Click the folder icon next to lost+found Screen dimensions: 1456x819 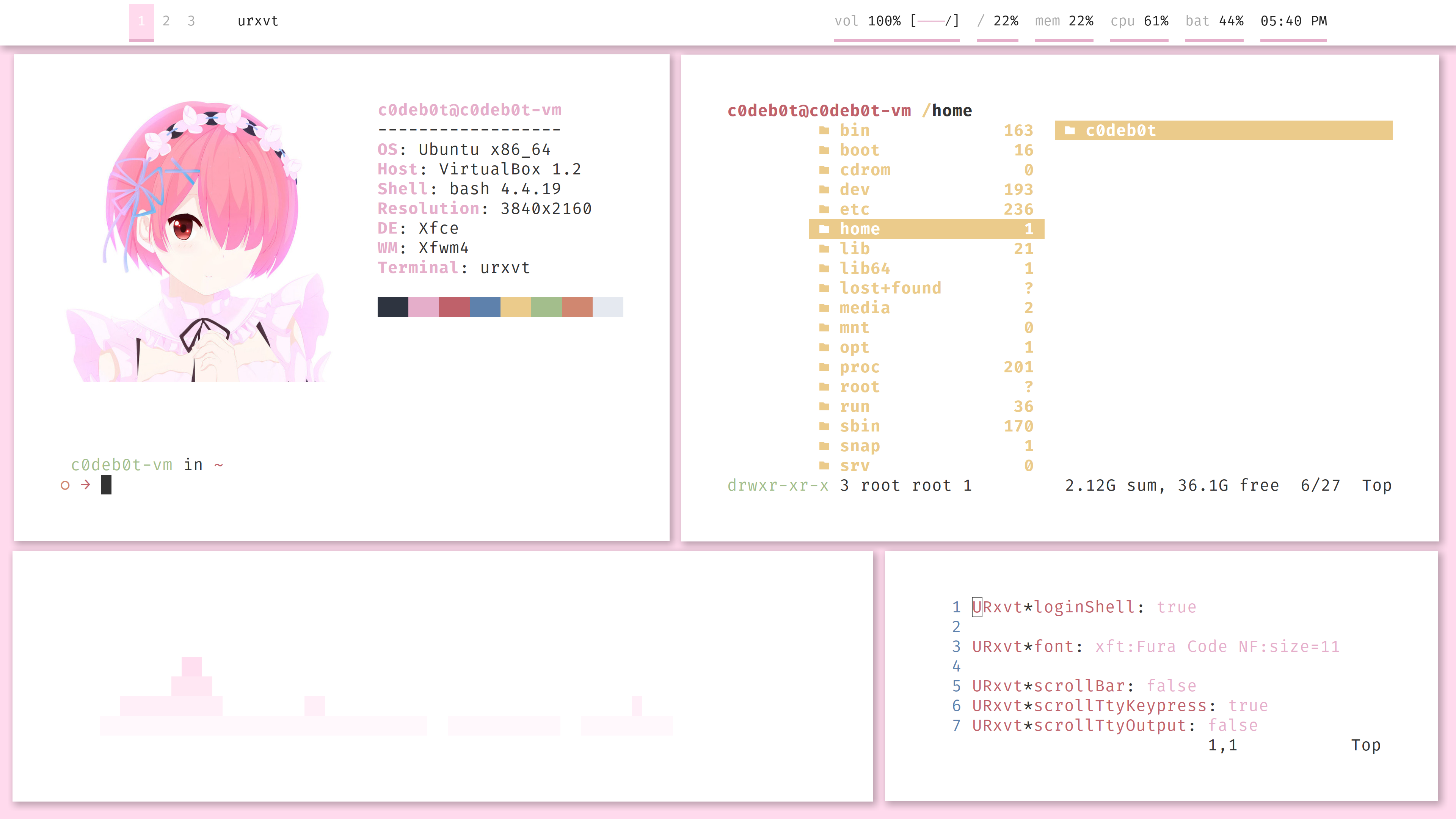click(x=824, y=288)
